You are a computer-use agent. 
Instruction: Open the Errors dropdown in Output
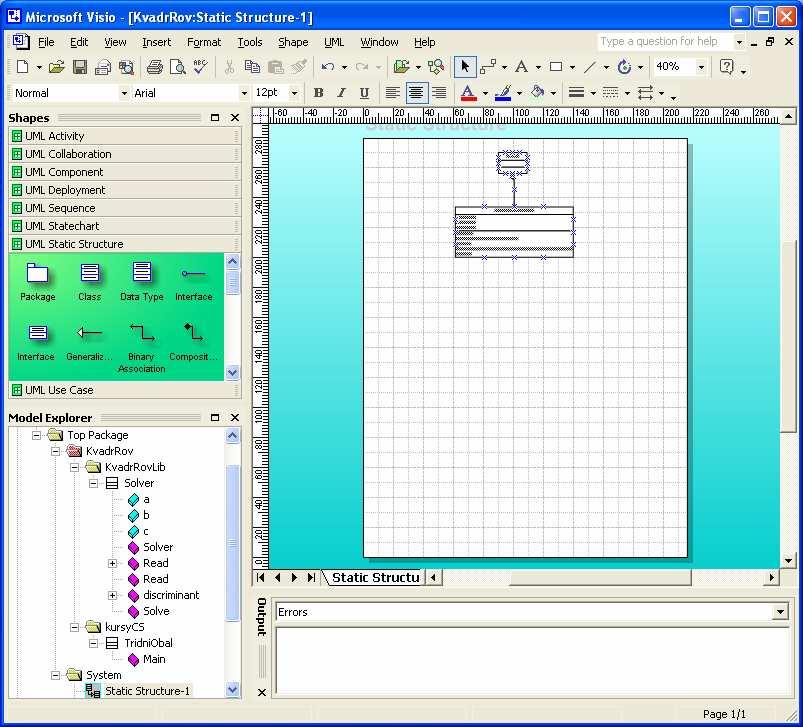[x=780, y=612]
